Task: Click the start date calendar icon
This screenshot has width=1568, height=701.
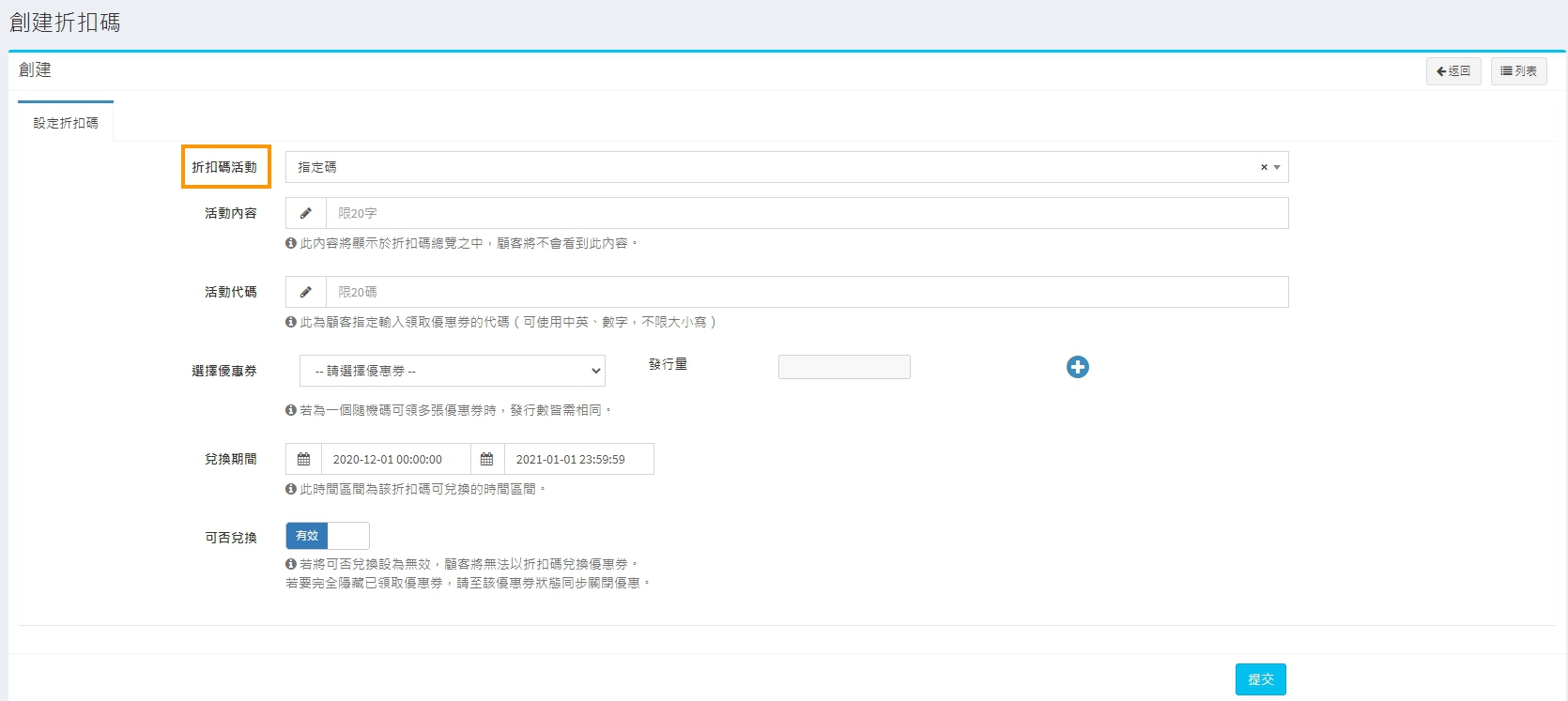Action: pyautogui.click(x=303, y=460)
